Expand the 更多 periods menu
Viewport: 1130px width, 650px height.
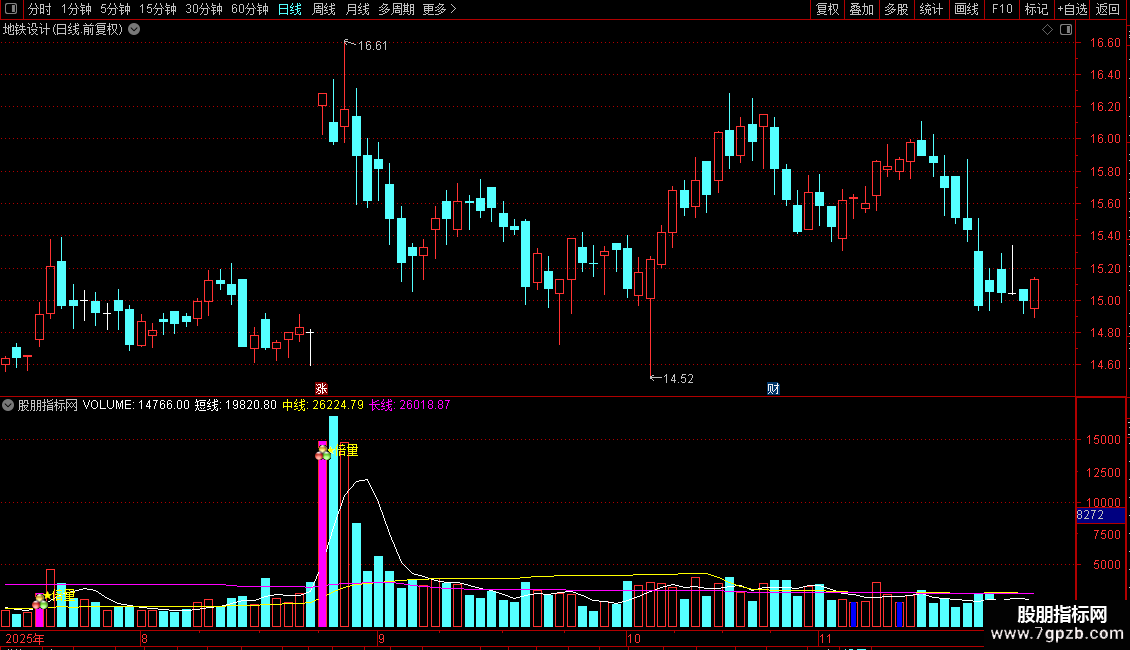(x=439, y=9)
